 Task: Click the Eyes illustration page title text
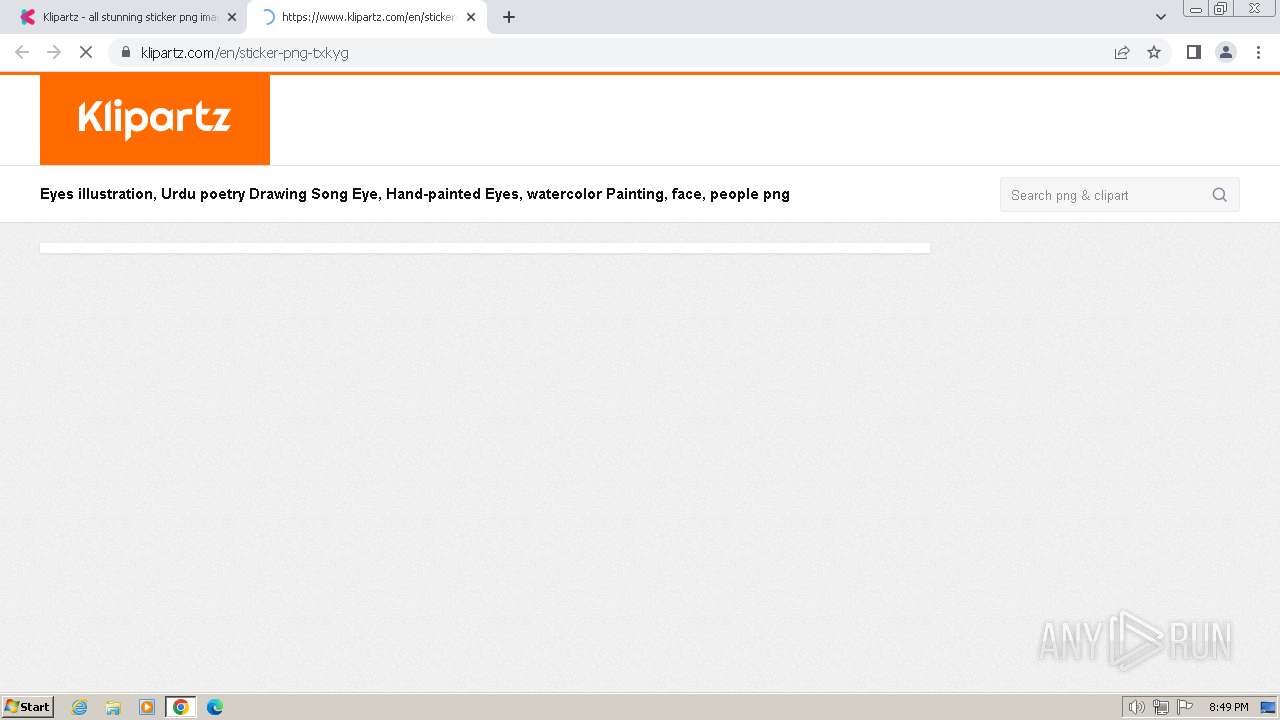[x=415, y=194]
